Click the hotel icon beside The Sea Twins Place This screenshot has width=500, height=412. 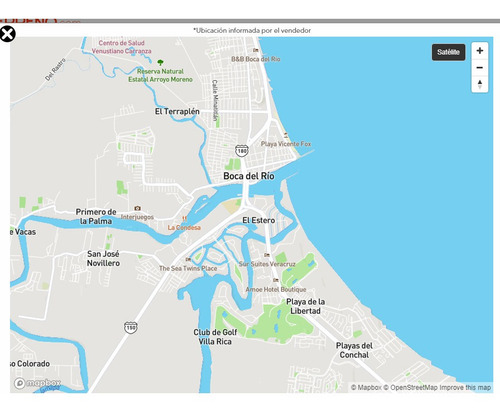[188, 259]
